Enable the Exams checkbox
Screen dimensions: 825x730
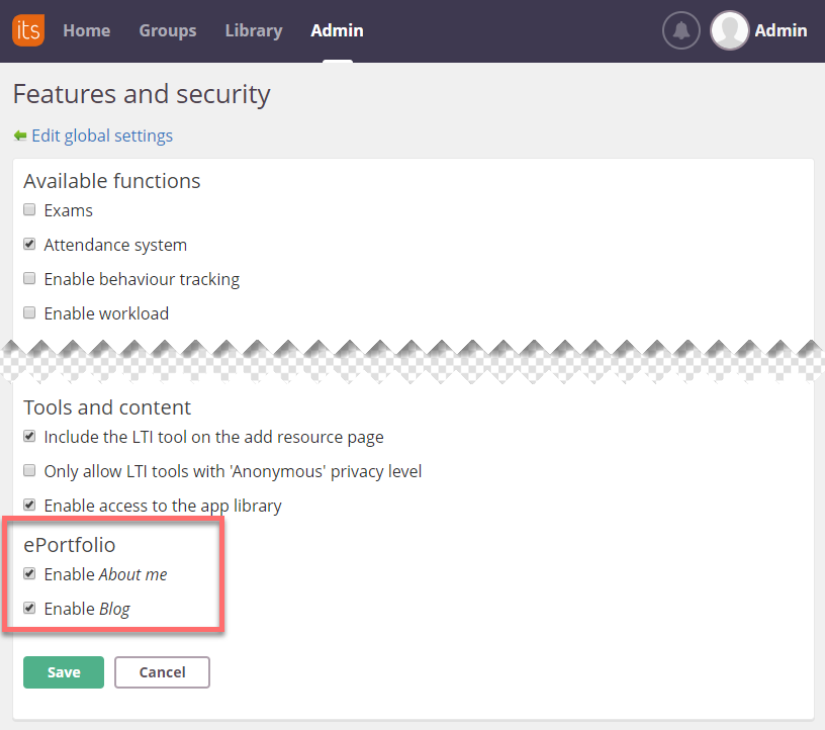coord(30,210)
